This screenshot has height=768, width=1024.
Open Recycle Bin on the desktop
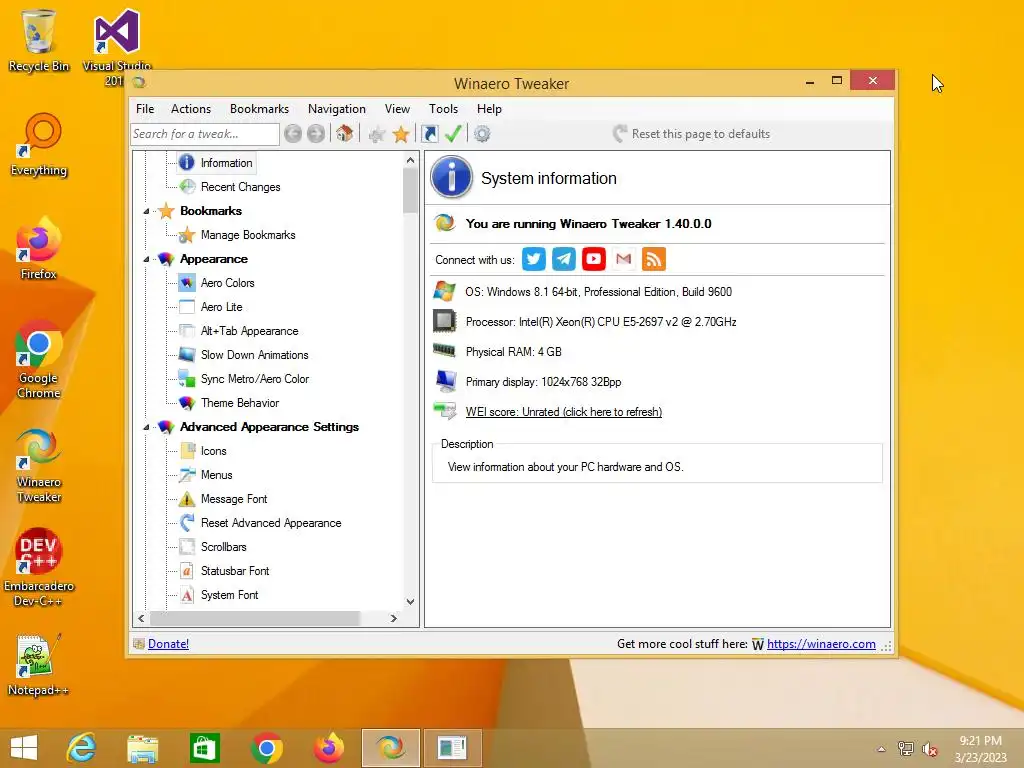39,41
